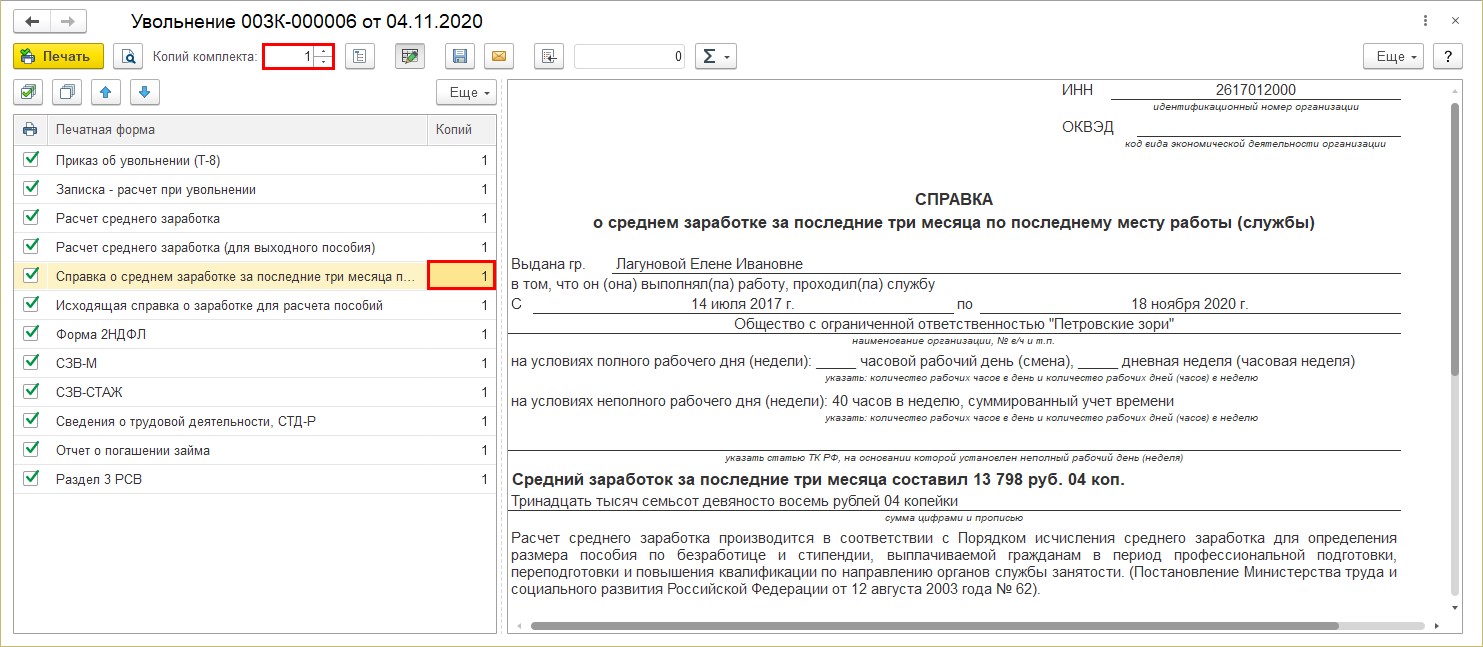
Task: Click the page setup icon after copies field
Action: [x=360, y=56]
